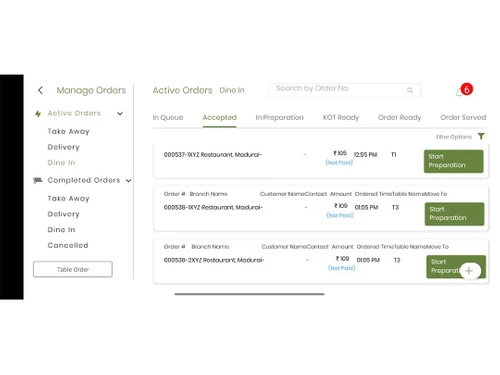500x375 pixels.
Task: Start preparation for order 000538-2
Action: click(456, 266)
